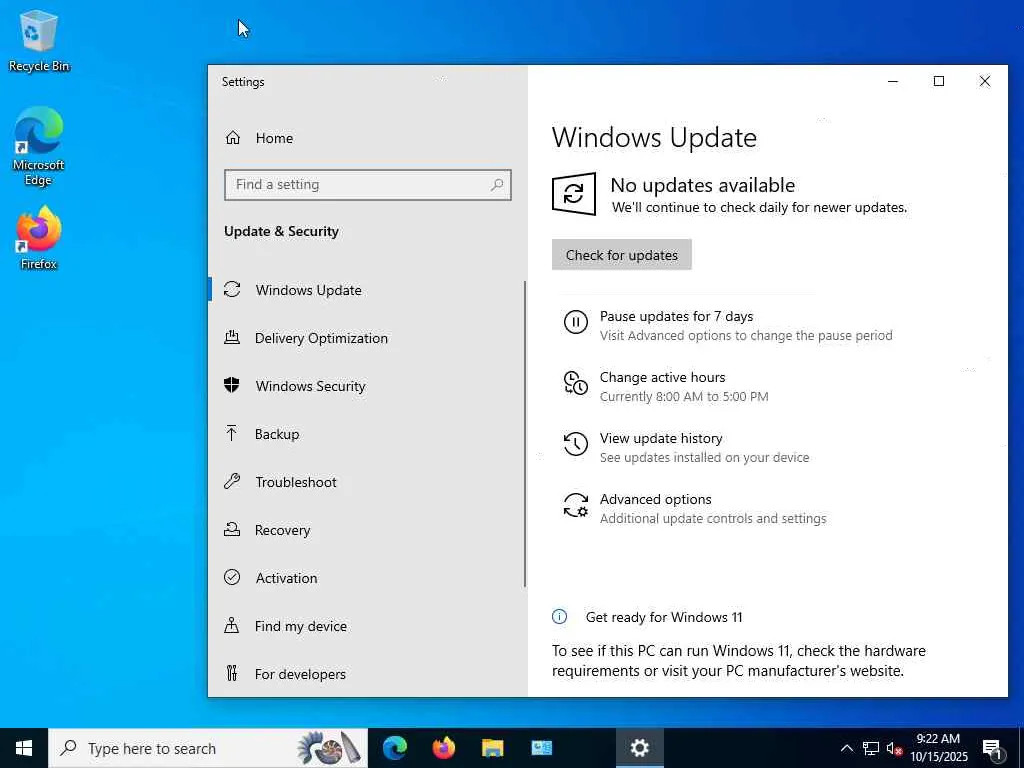Image resolution: width=1024 pixels, height=768 pixels.
Task: Click the Windows Update sync icon in sidebar
Action: pyautogui.click(x=232, y=289)
